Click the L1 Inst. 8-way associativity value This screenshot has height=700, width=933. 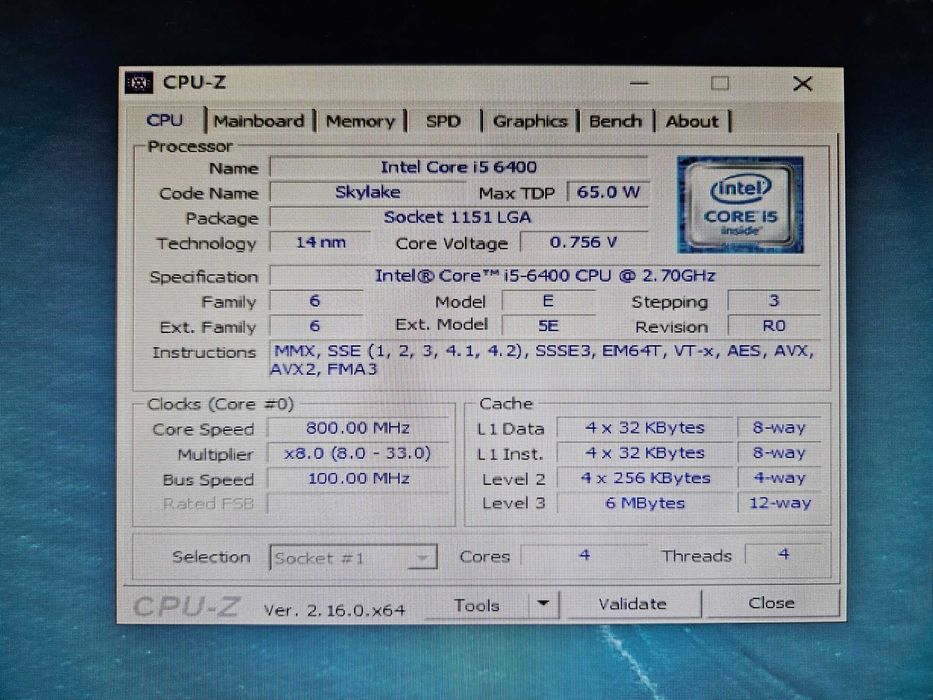779,453
